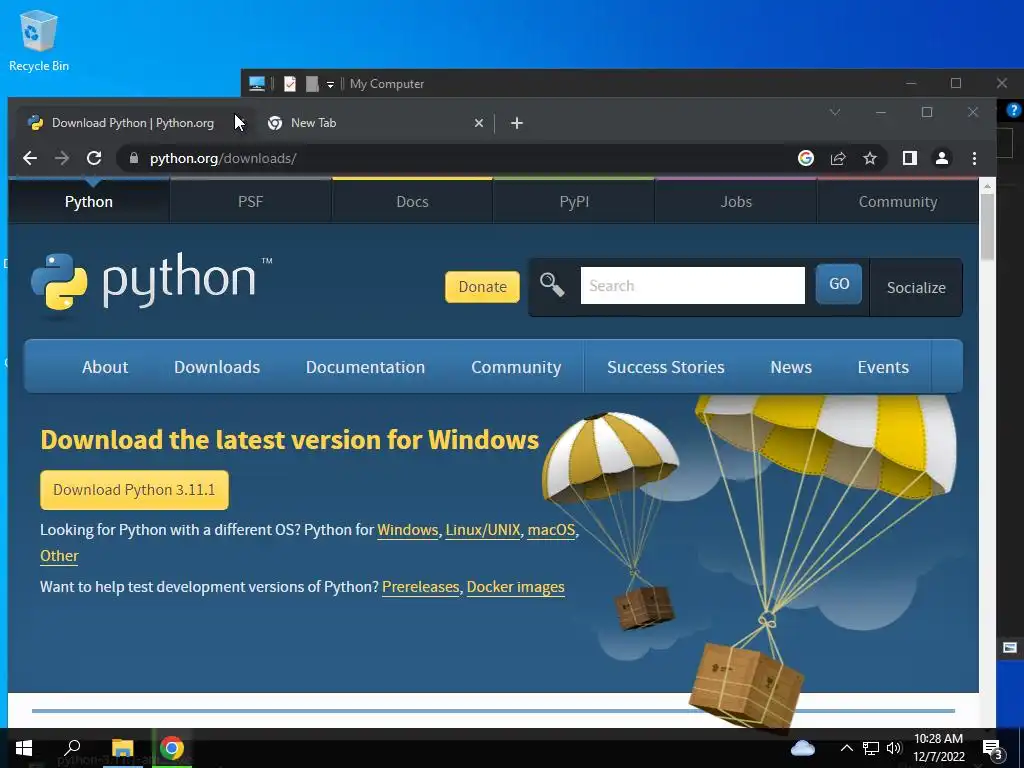Click the My Computer window's system icon

[x=257, y=84]
